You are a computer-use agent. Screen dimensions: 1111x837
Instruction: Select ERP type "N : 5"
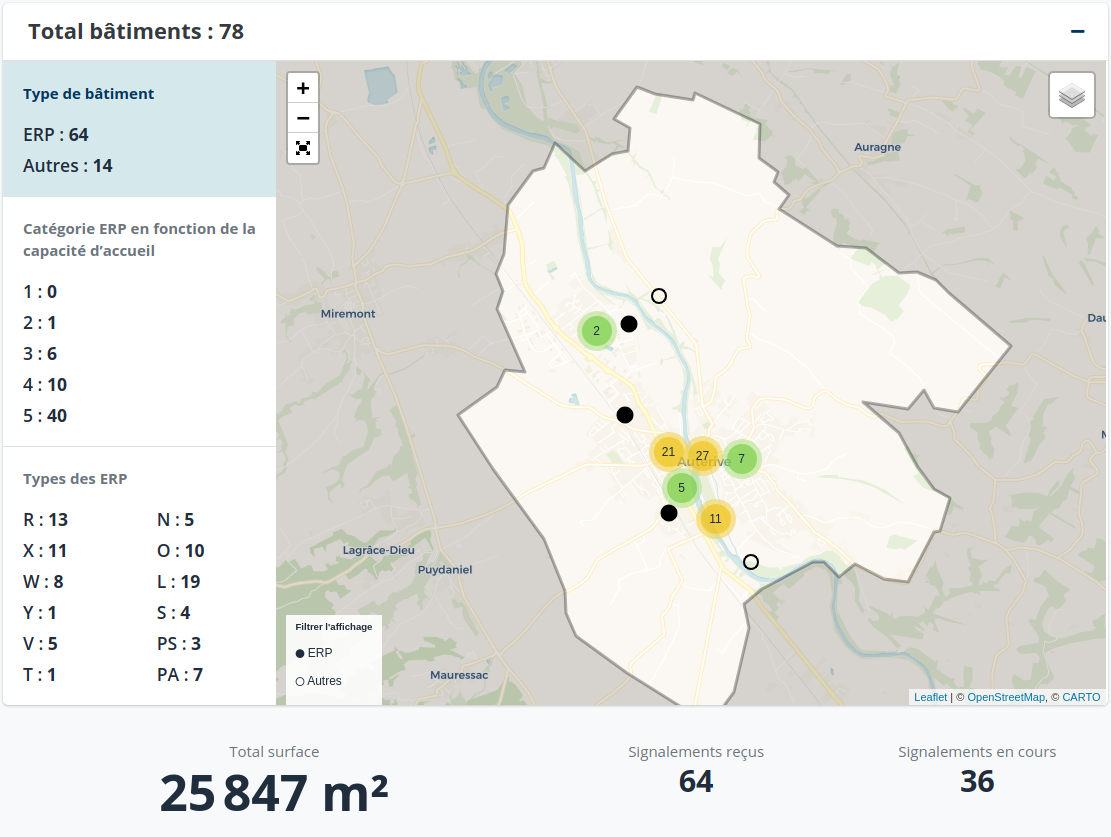[x=175, y=519]
